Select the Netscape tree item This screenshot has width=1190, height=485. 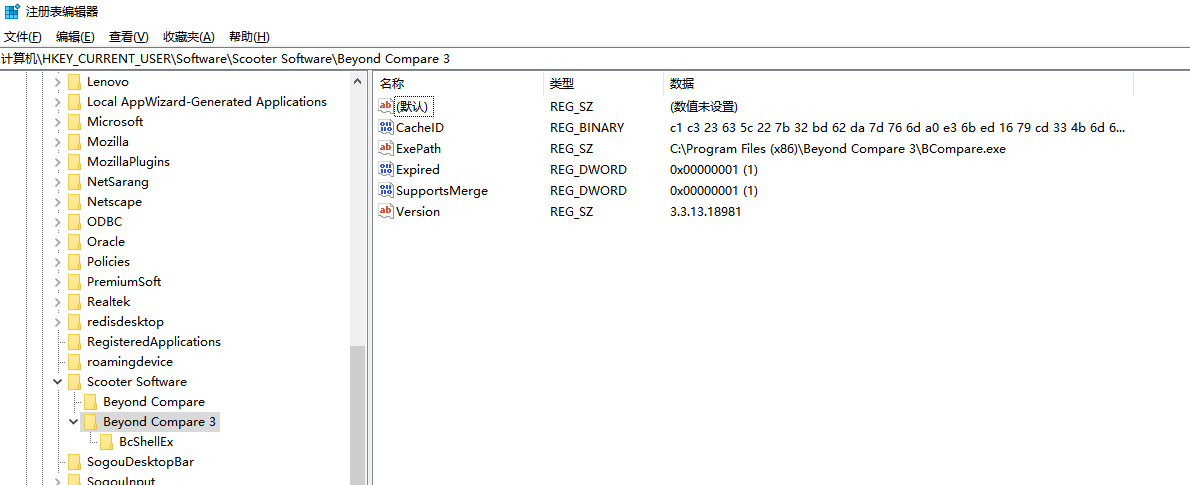click(115, 202)
